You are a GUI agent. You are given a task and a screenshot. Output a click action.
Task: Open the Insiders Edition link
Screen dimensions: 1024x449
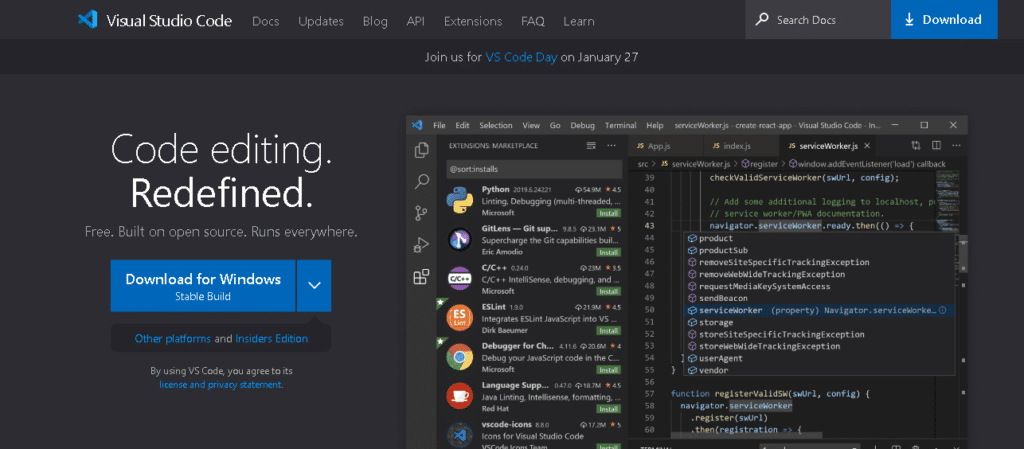click(272, 339)
